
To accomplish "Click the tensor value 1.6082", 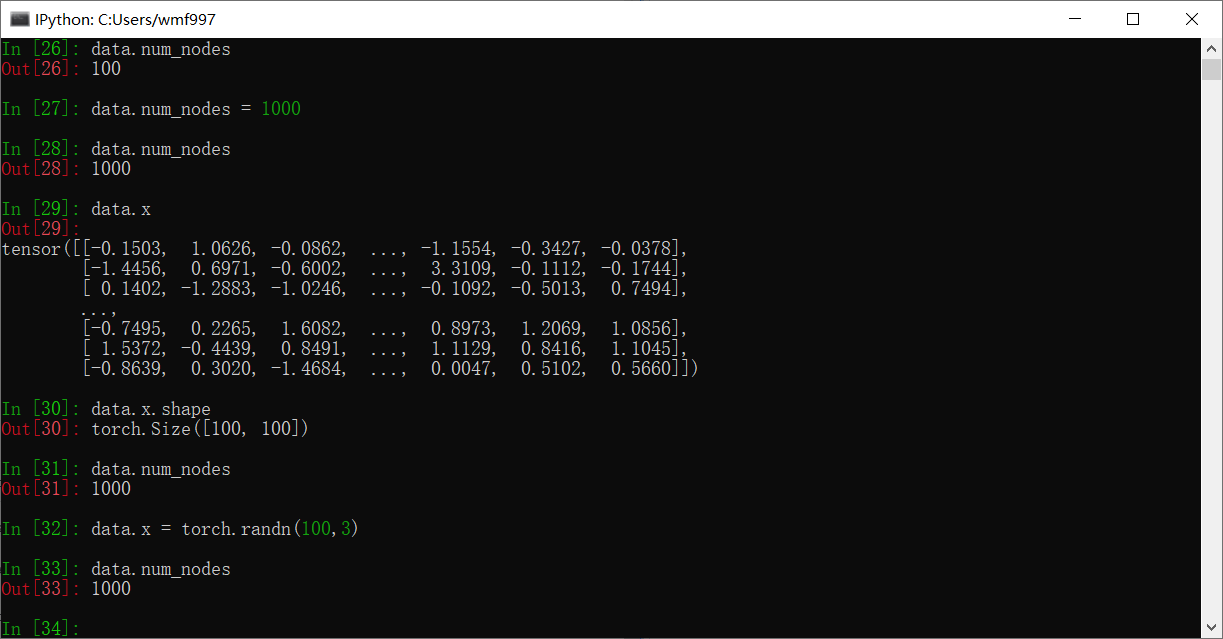I will (x=312, y=329).
